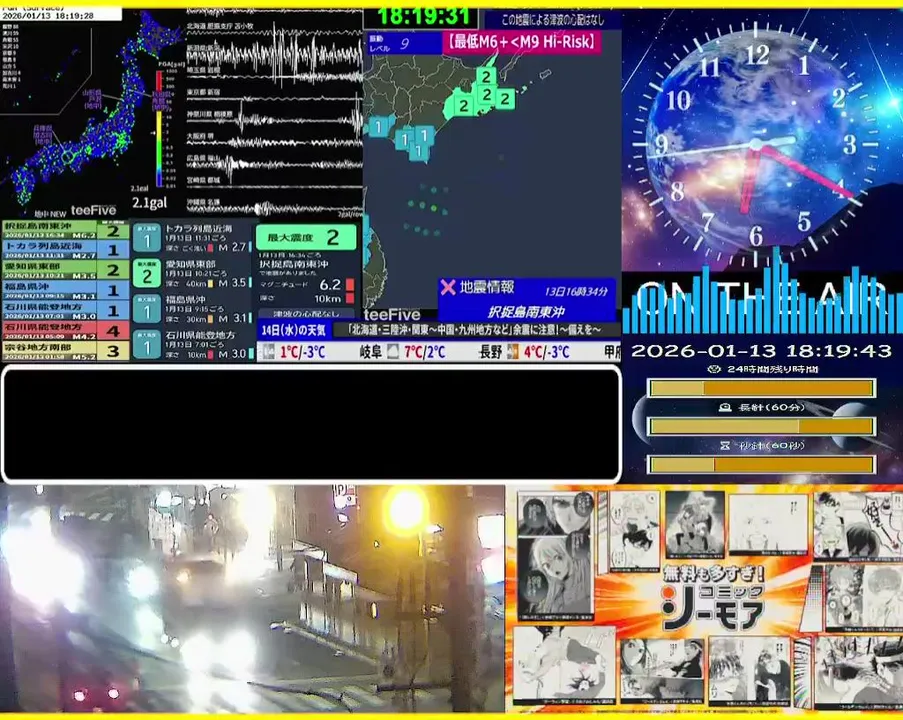The image size is (903, 720).
Task: Click the 津波の心配なし button
Action: (306, 314)
